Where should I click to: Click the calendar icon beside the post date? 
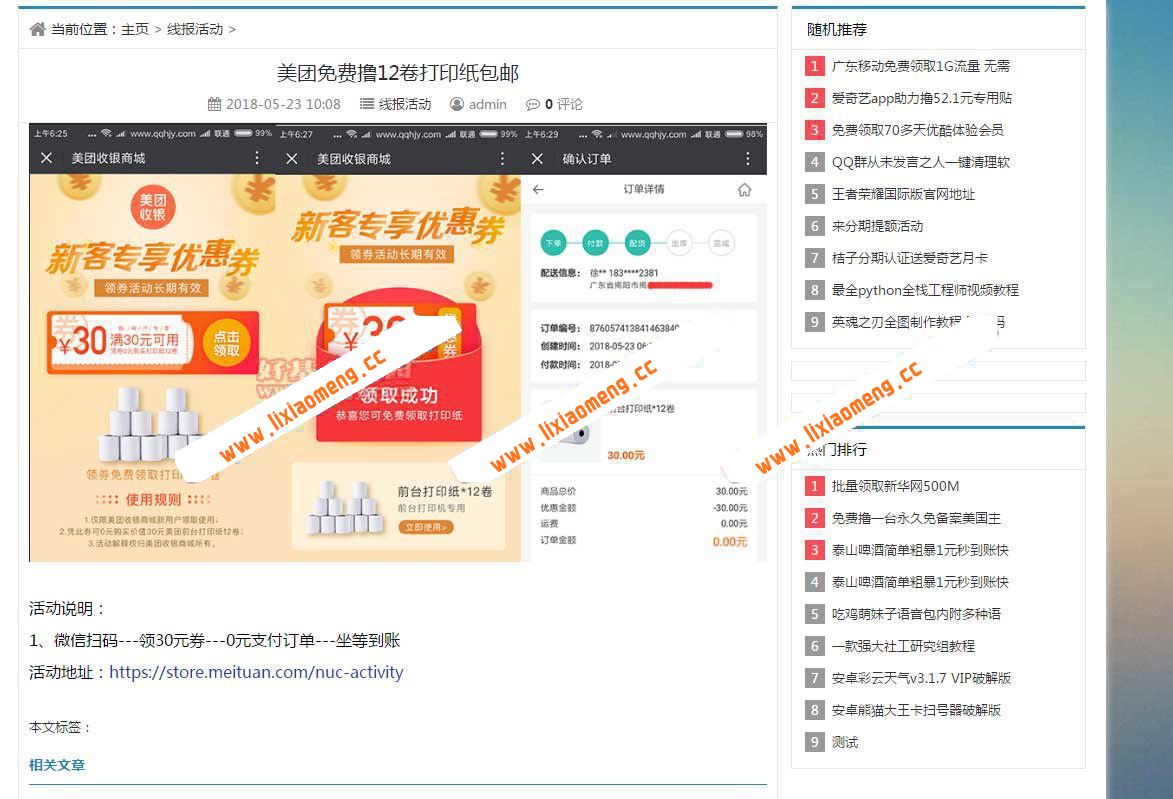[215, 103]
